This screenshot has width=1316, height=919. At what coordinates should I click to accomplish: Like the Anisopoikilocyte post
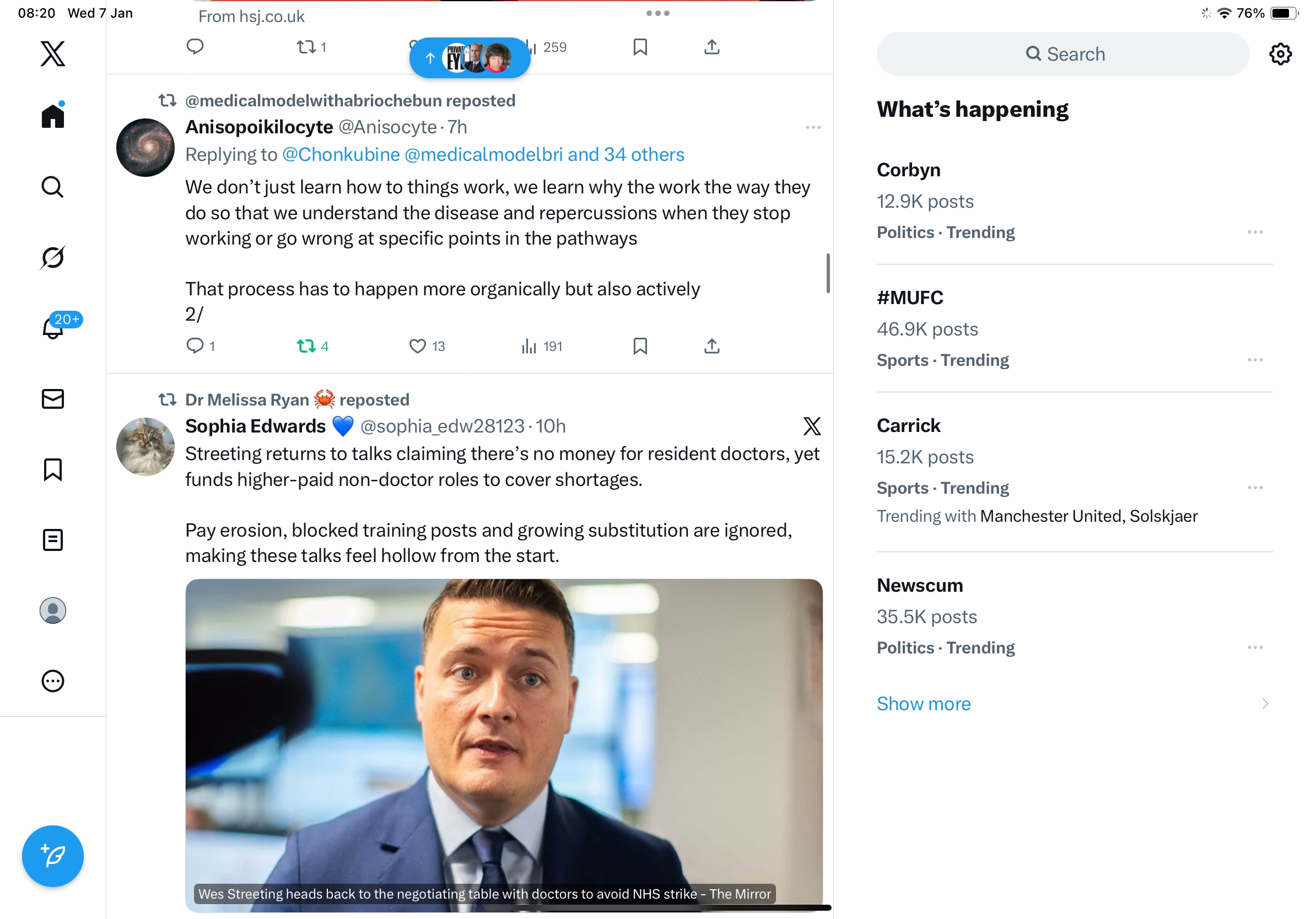tap(417, 346)
